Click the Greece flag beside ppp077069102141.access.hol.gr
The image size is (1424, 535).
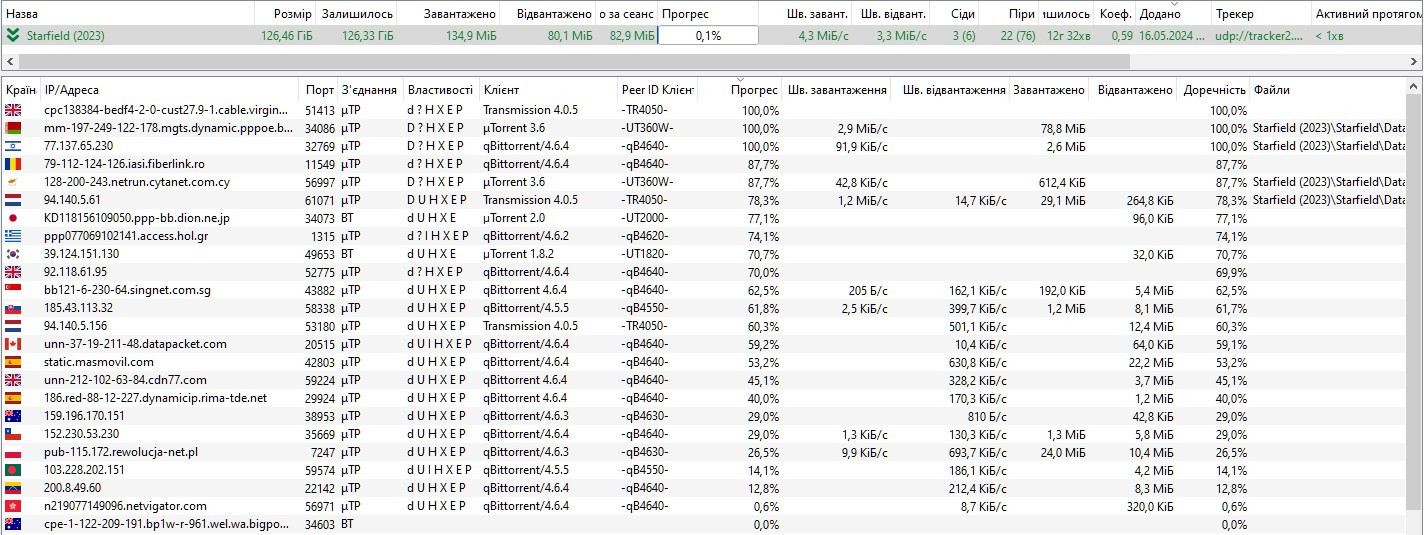(x=13, y=236)
